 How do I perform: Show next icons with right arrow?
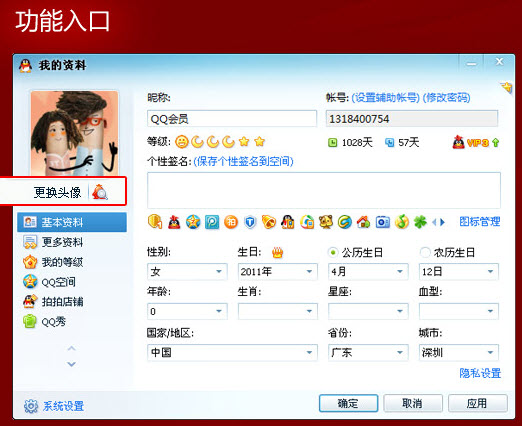coord(442,222)
